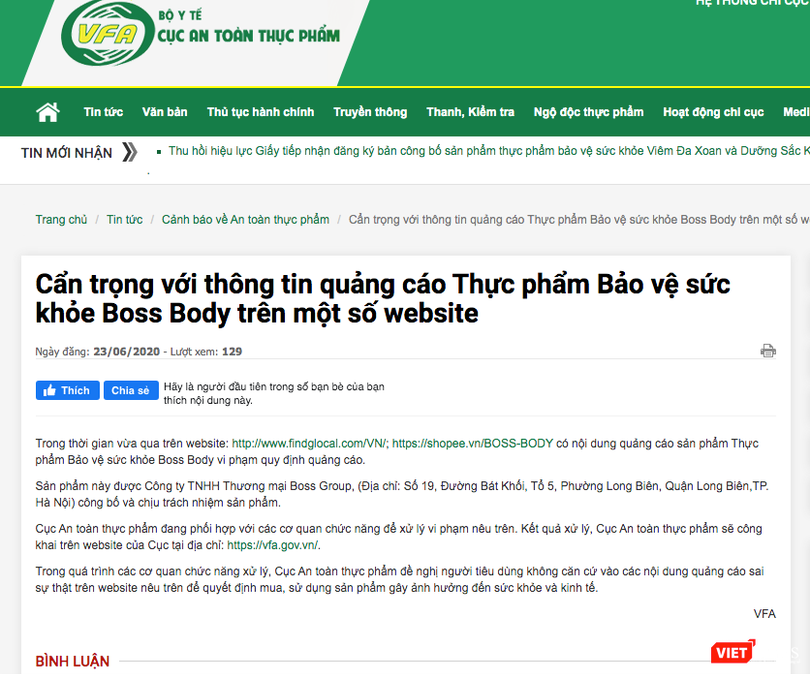
Task: Open the Tin tức menu
Action: (103, 112)
